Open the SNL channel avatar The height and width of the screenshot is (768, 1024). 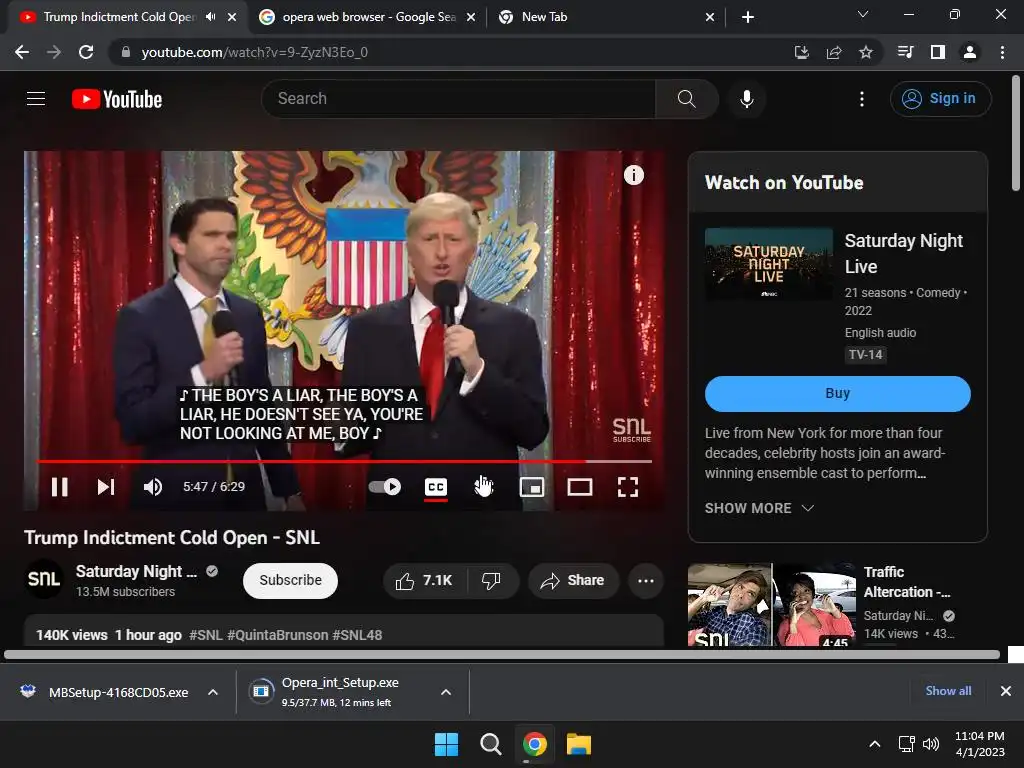44,579
